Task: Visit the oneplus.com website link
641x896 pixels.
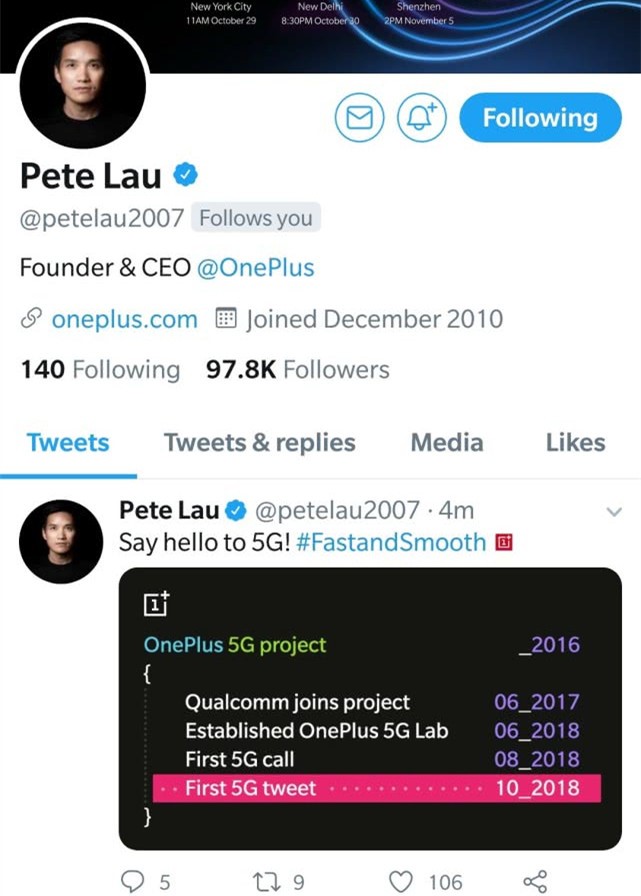Action: [124, 320]
